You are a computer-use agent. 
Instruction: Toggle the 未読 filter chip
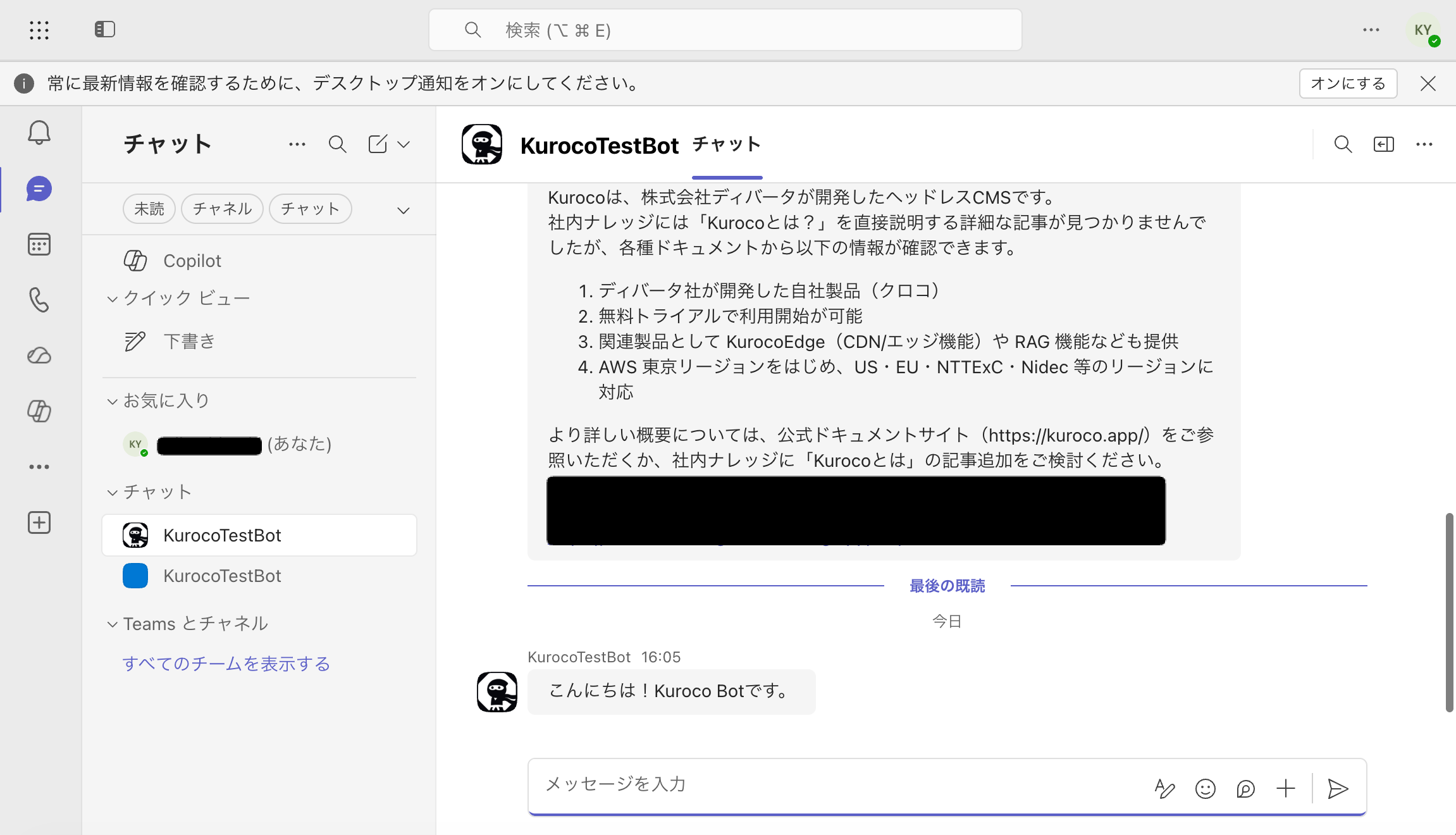tap(149, 209)
